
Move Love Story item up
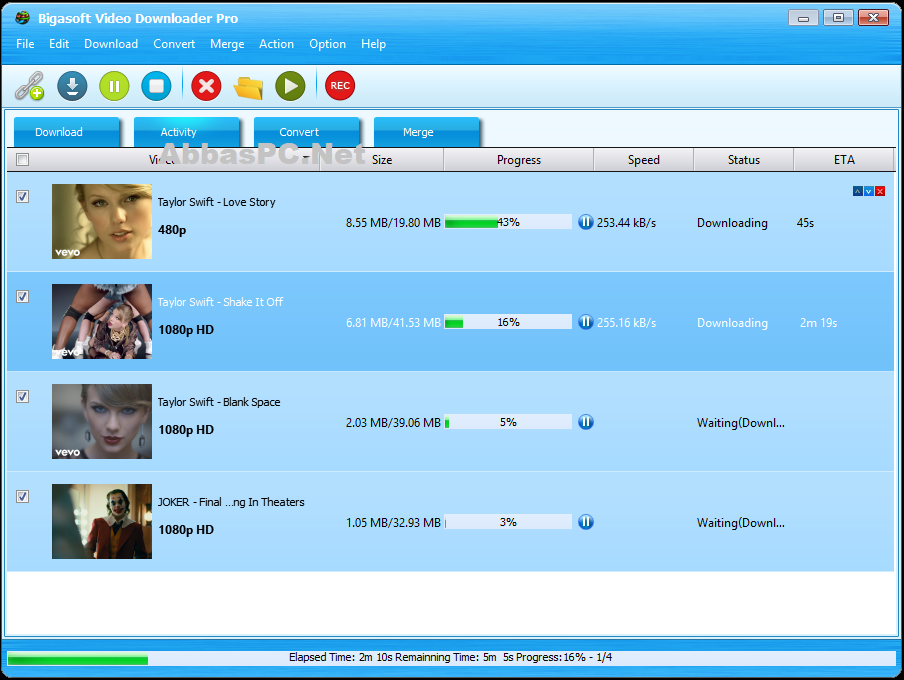[858, 191]
